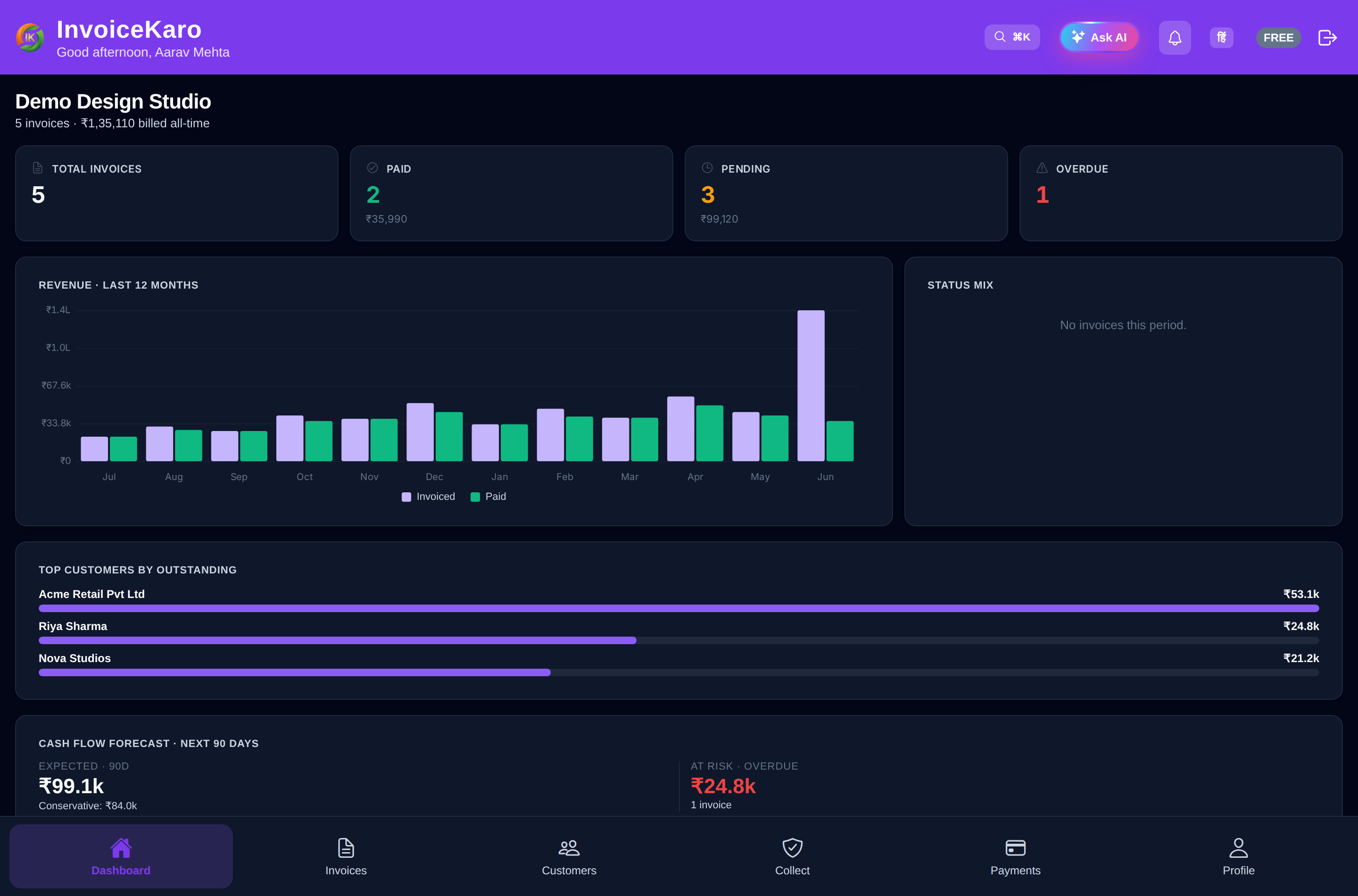Switch to the Payments tab label
1358x896 pixels.
1015,870
